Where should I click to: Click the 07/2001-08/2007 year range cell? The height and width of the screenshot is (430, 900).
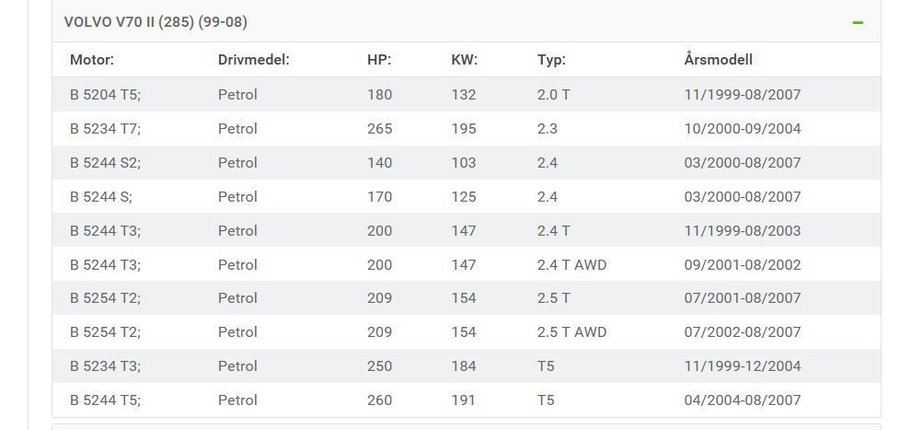743,298
